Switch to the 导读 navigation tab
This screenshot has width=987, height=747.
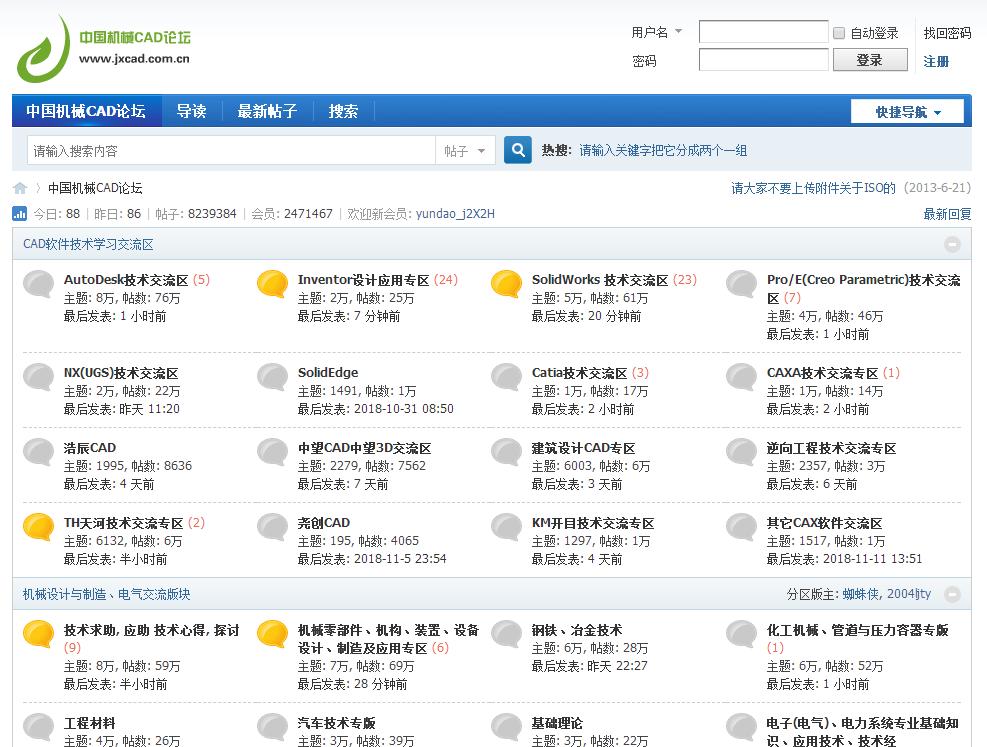pyautogui.click(x=190, y=111)
